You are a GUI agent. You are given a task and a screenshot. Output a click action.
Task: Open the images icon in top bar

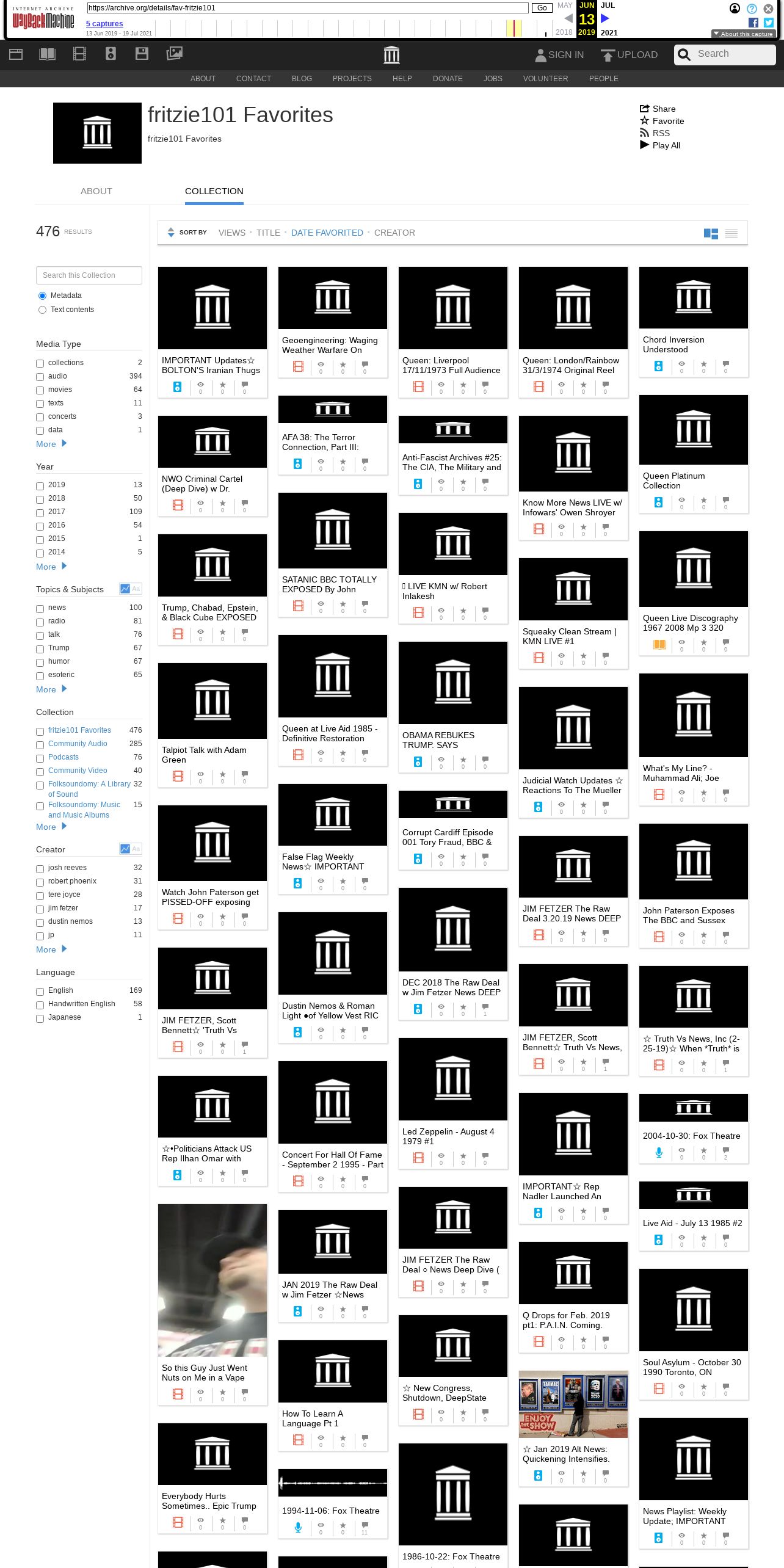coord(174,54)
